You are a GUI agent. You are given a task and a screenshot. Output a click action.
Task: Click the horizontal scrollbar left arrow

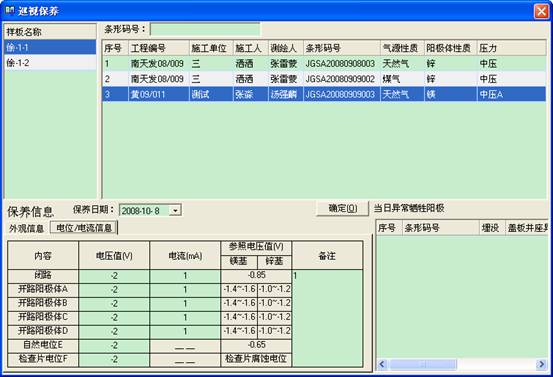tap(382, 364)
